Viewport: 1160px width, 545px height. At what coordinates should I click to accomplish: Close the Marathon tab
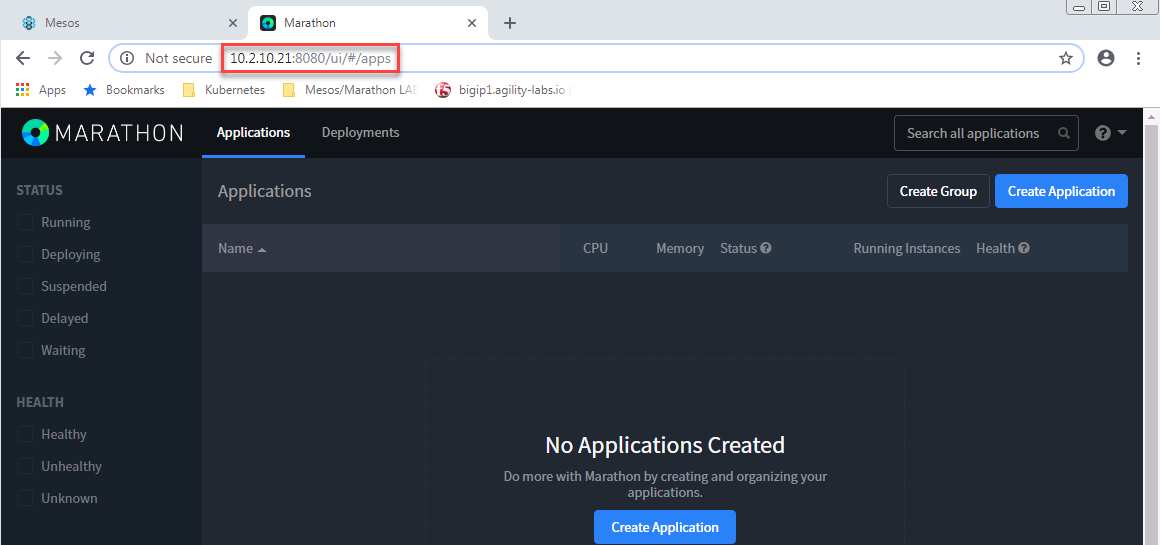coord(471,23)
